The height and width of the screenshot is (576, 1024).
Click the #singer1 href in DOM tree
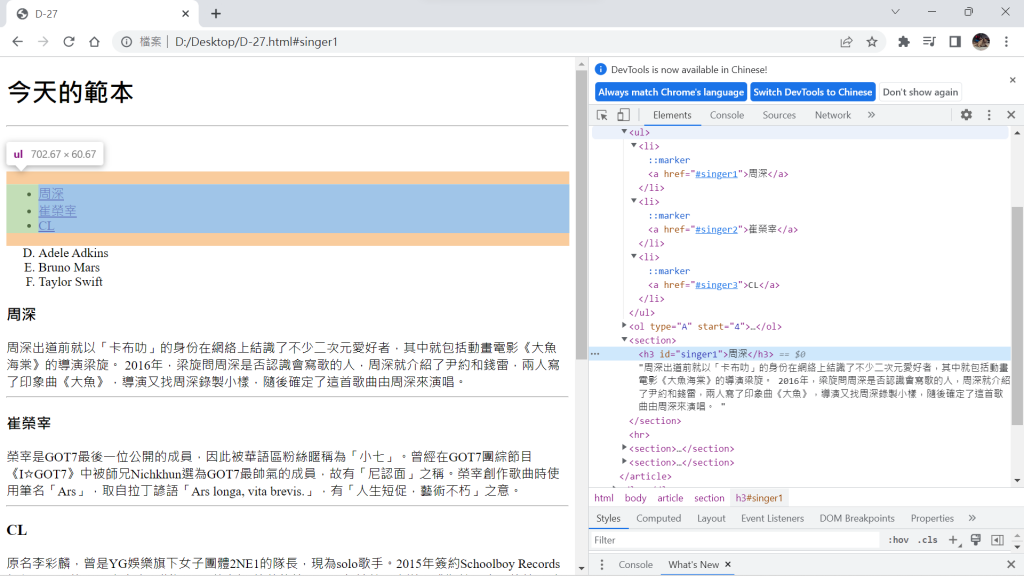[716, 174]
